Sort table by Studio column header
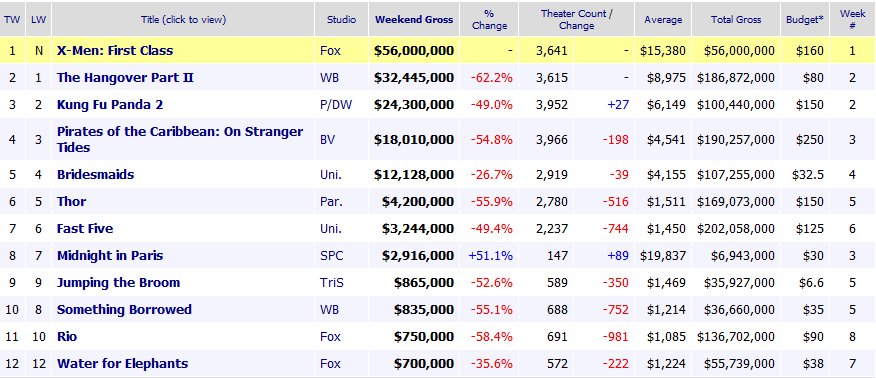The image size is (876, 378). point(341,20)
